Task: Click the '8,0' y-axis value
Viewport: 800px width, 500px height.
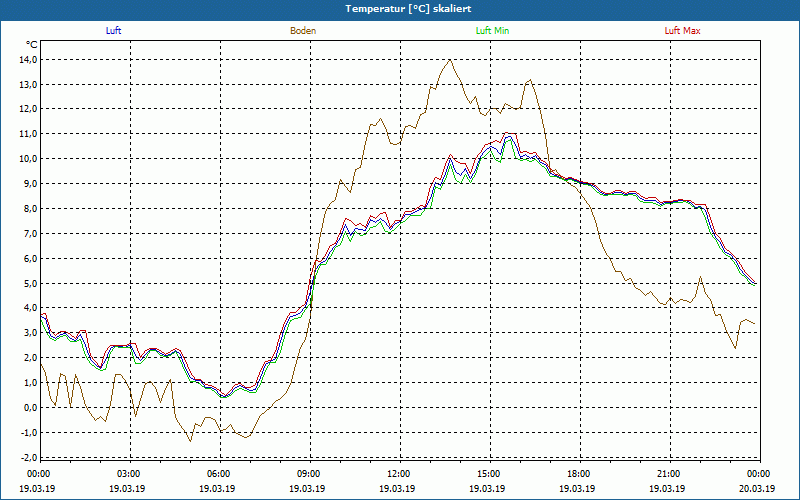Action: (31, 209)
